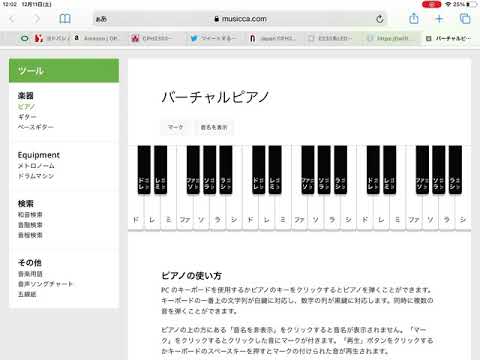Play the ファ white key in lowest octave

[185, 213]
